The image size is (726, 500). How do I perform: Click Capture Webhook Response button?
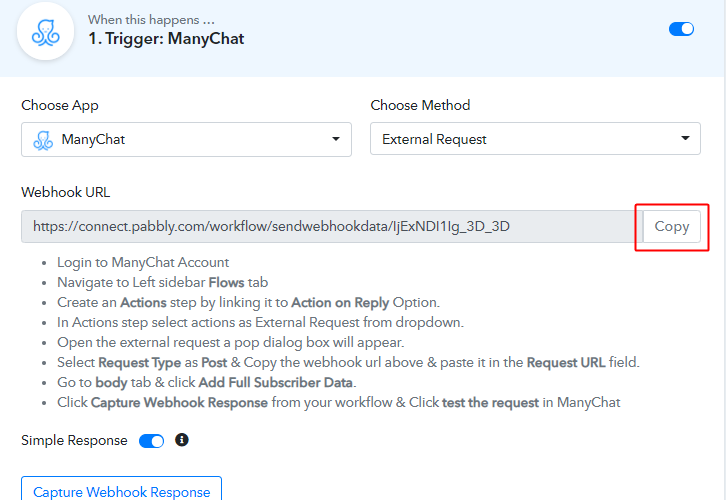coord(121,489)
